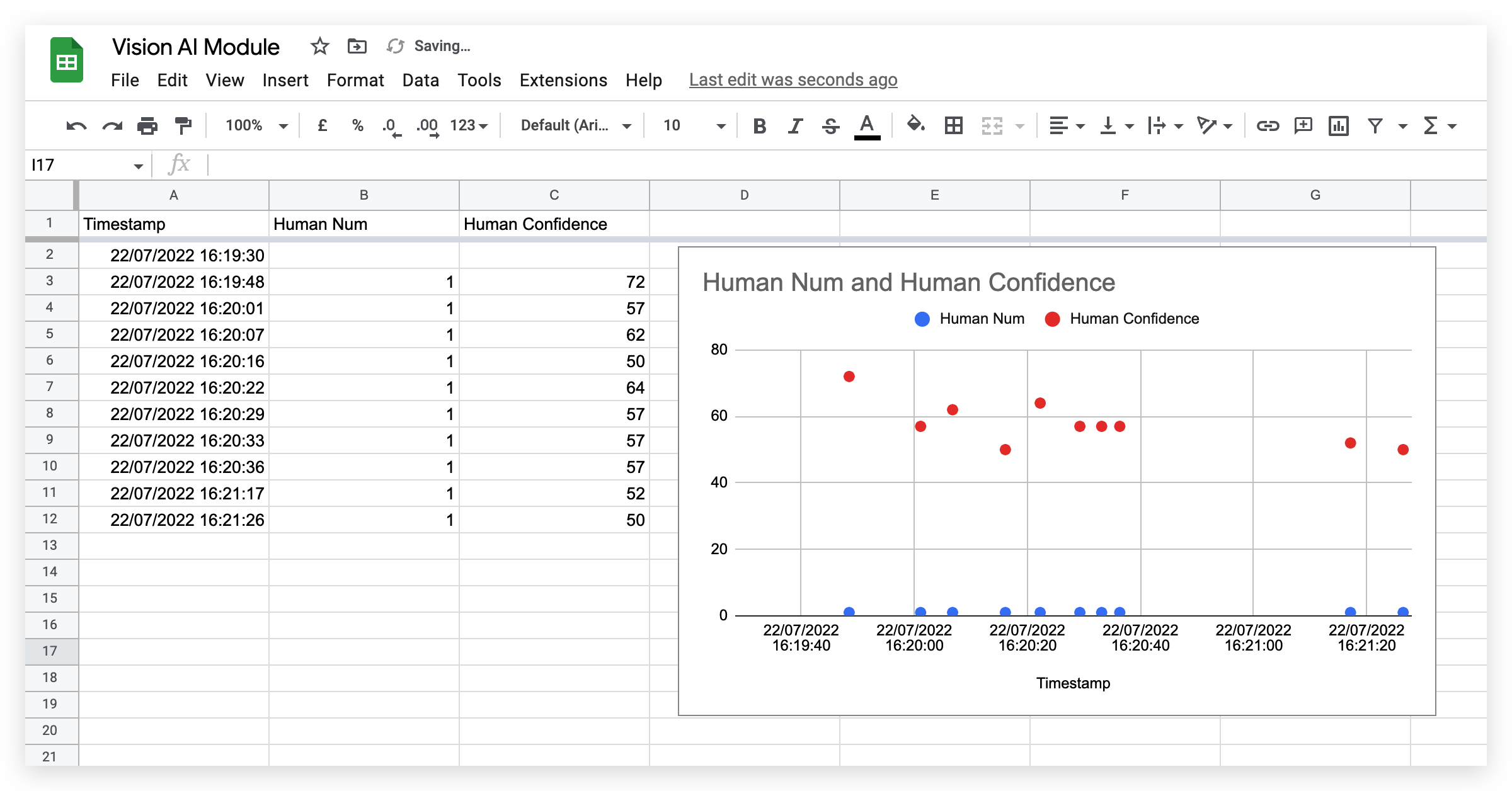Select the cell containing 72

coord(554,282)
